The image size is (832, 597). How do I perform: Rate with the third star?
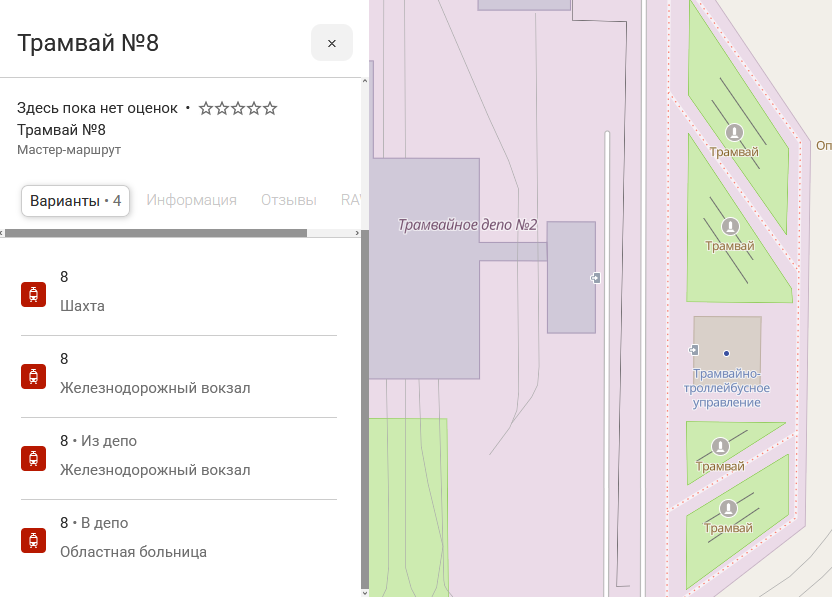(238, 108)
